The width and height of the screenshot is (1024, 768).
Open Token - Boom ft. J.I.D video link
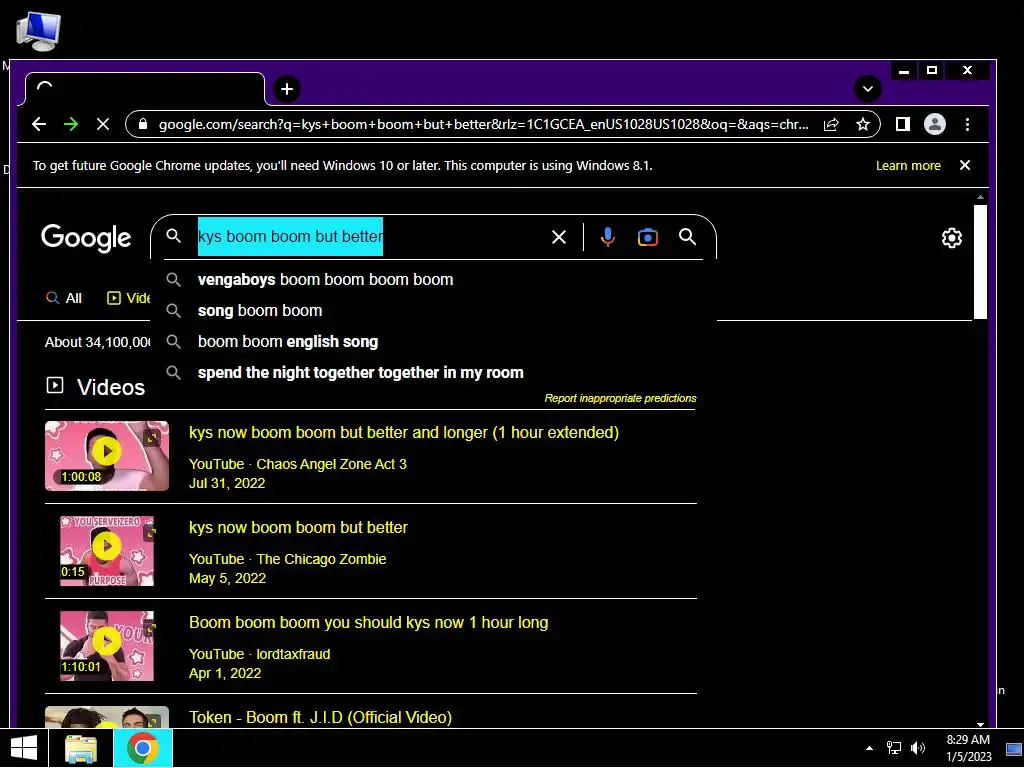coord(320,718)
